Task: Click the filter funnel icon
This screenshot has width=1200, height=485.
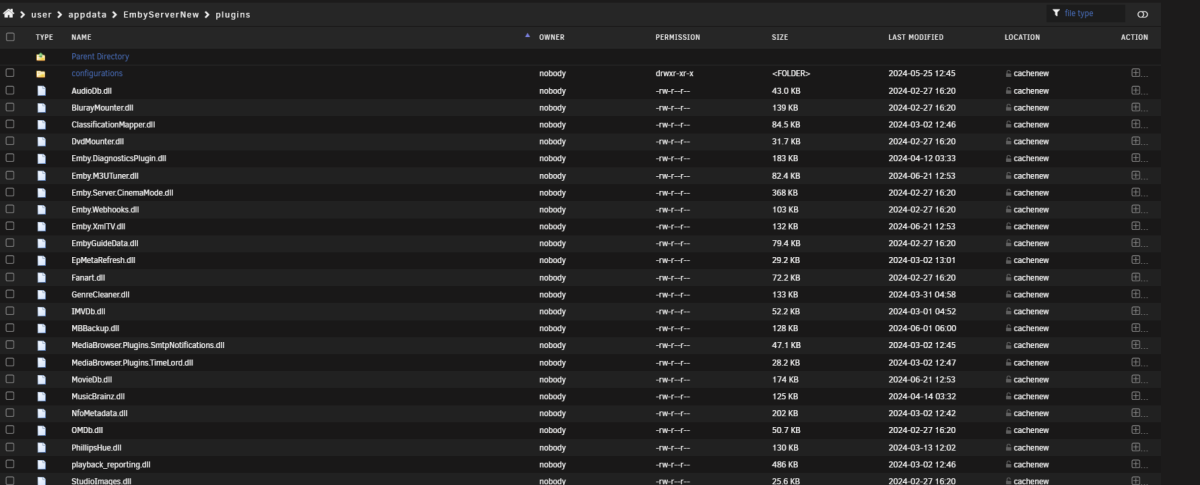Action: click(x=1056, y=13)
